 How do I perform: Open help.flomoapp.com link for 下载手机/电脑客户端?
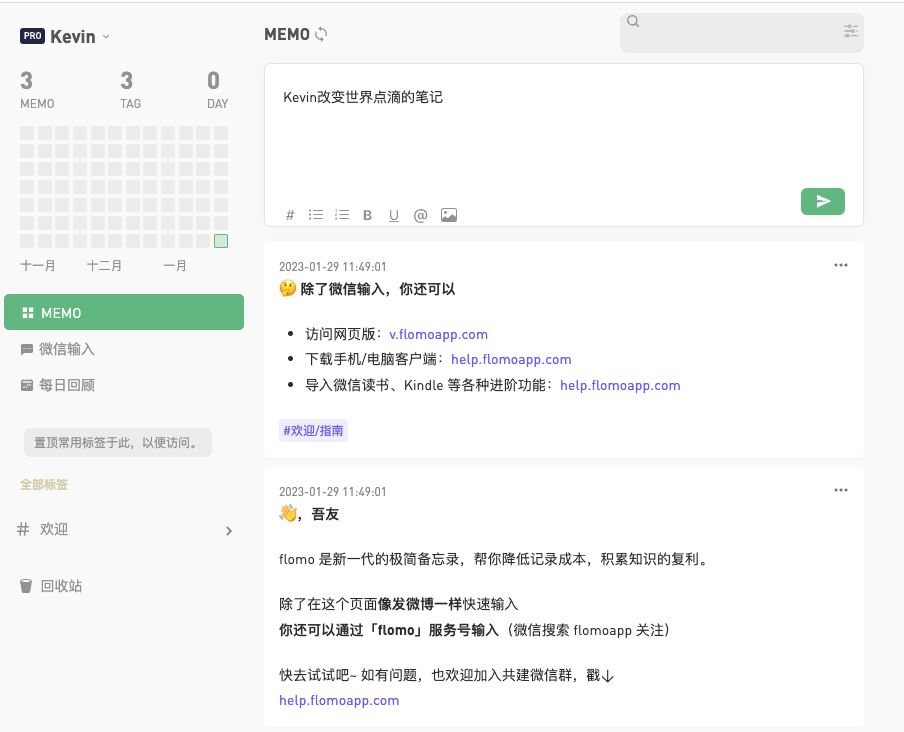click(511, 360)
